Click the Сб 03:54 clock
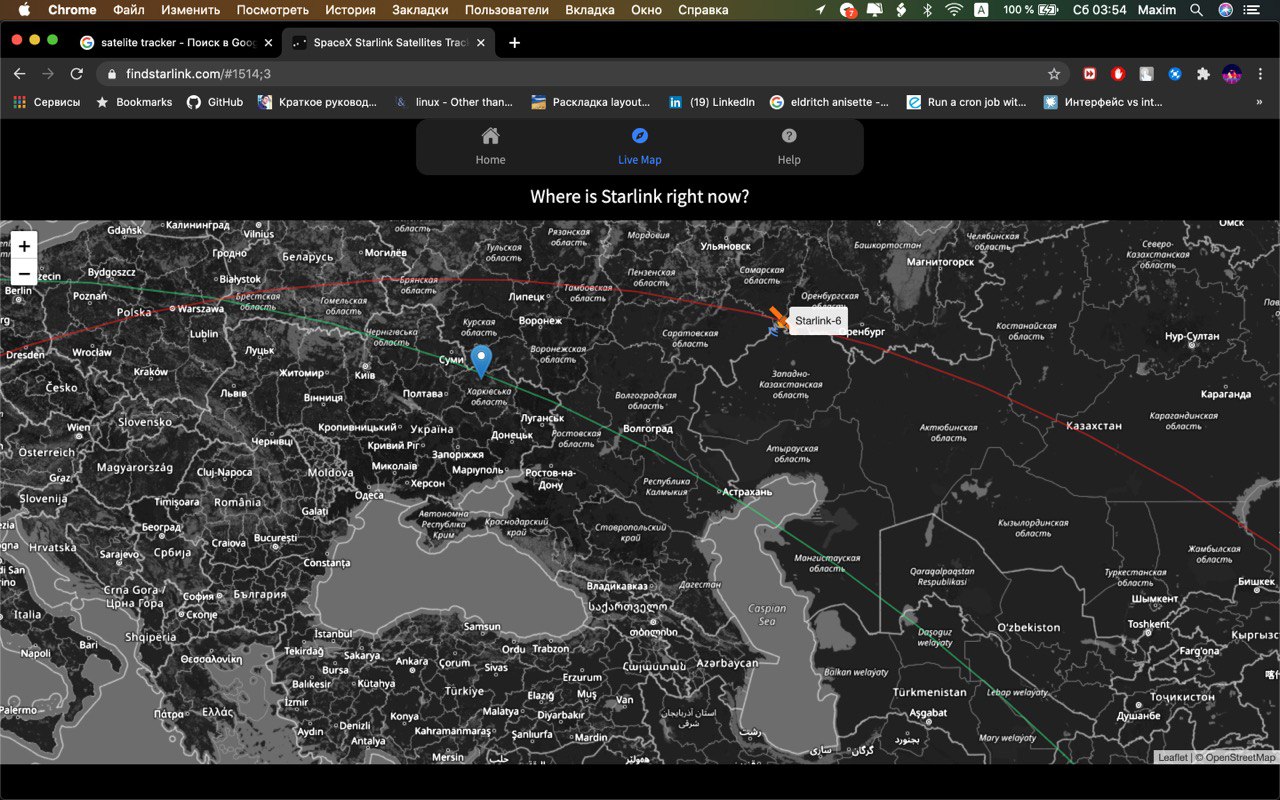The image size is (1280, 800). (x=1099, y=10)
